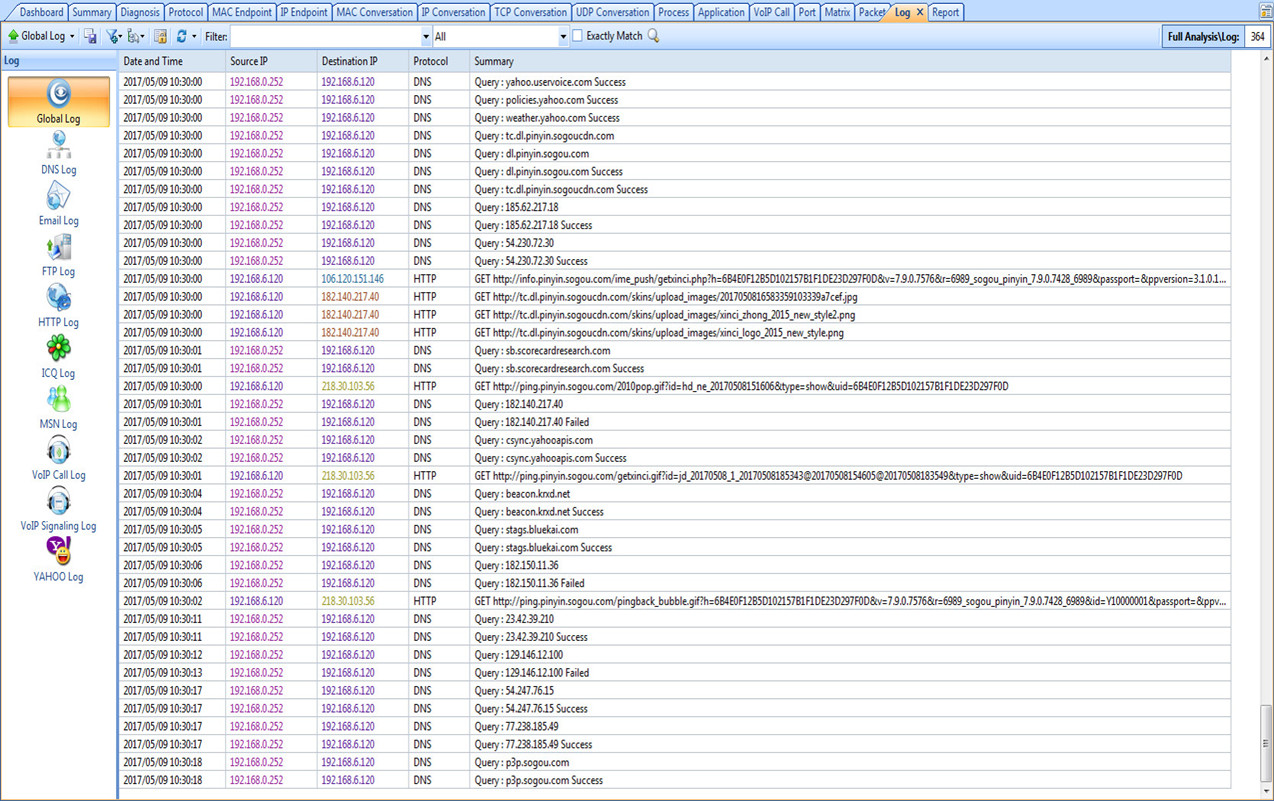Open the DNS Log view

[x=58, y=154]
